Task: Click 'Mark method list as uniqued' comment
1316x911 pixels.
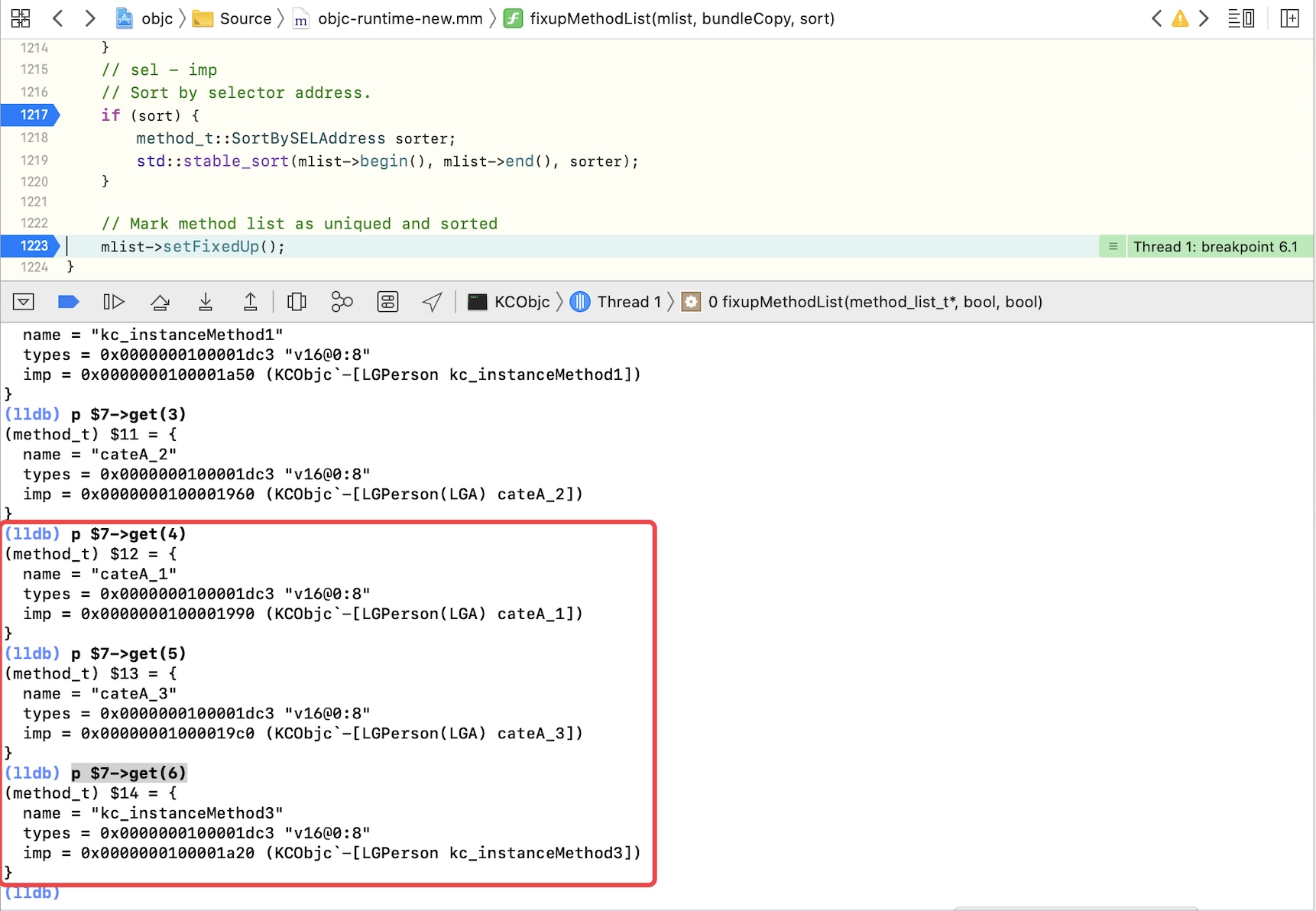Action: tap(300, 223)
